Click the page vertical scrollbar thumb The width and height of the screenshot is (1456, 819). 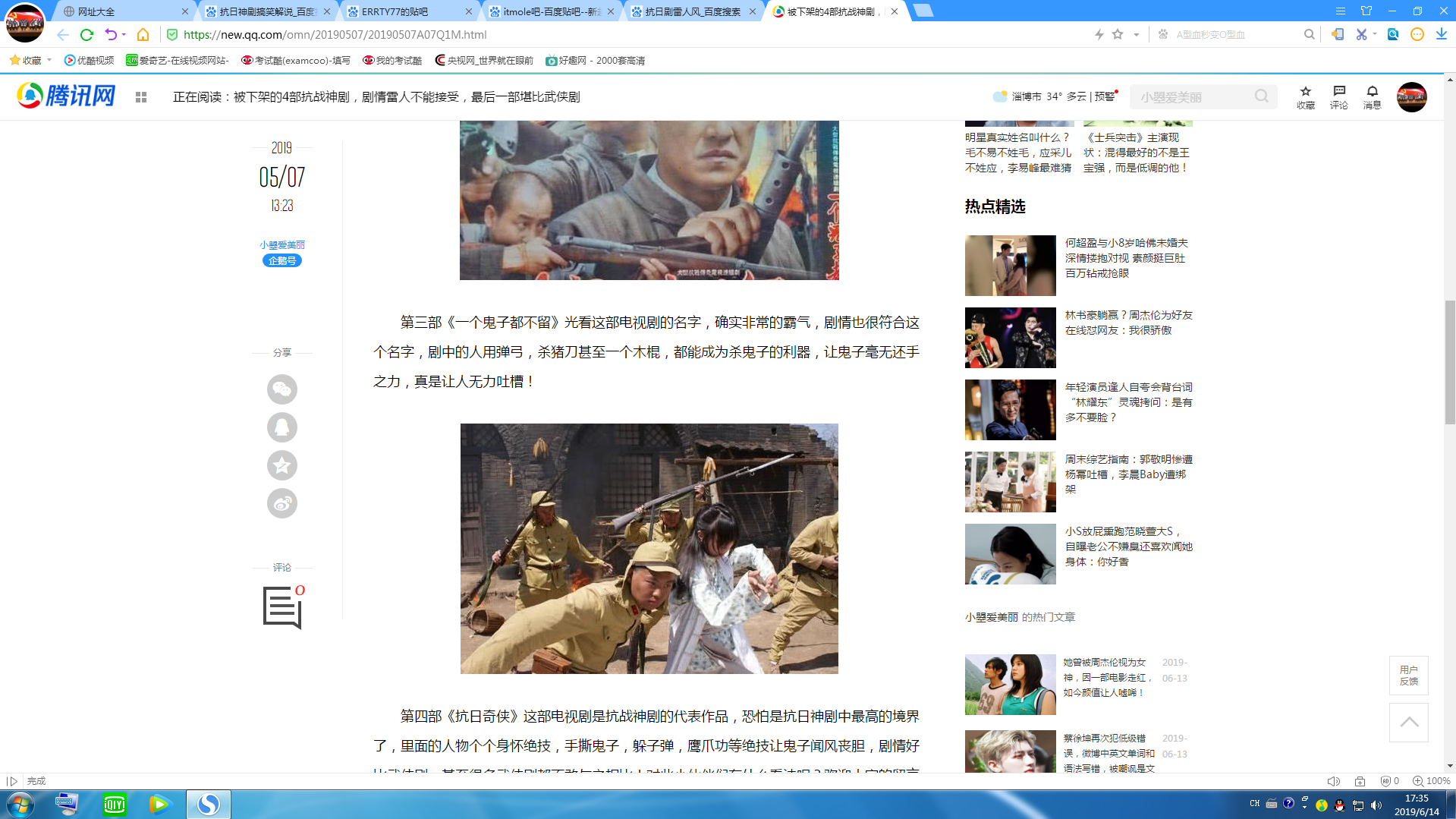tap(1450, 363)
